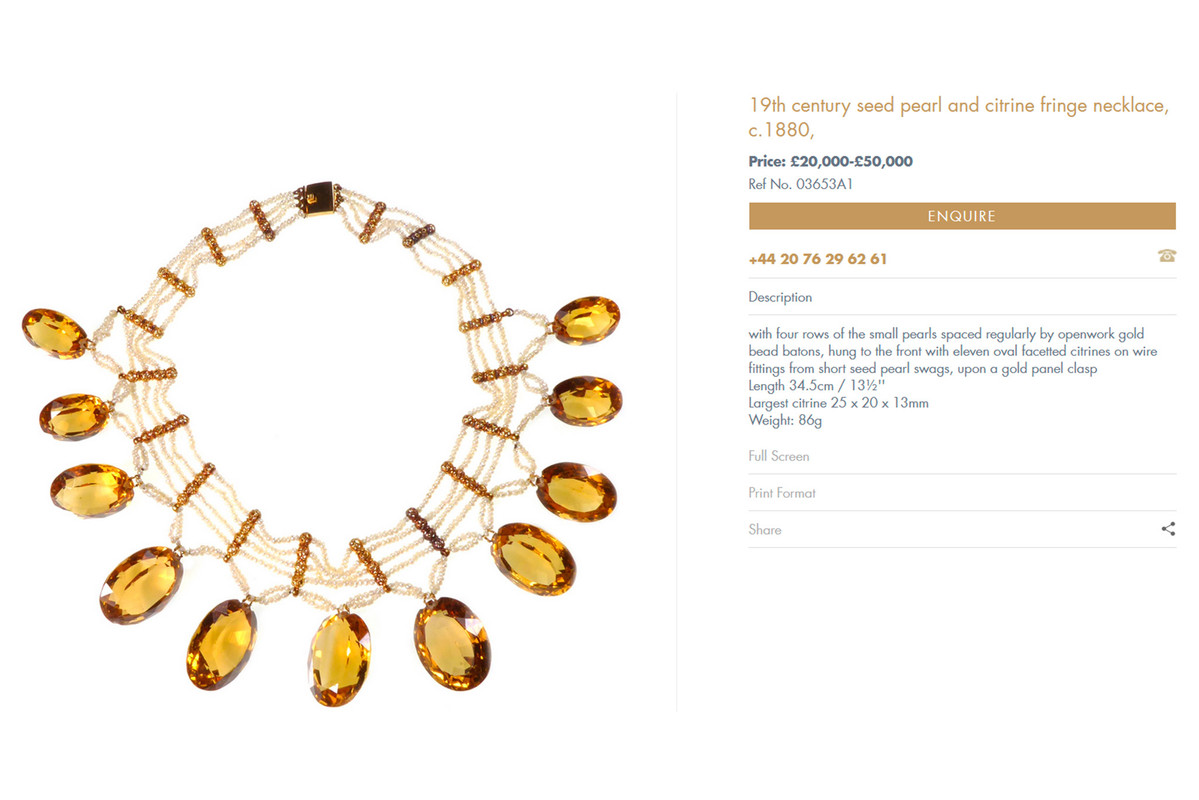Click Ref No. 03653A1 text
This screenshot has height=800, width=1199.
point(801,184)
